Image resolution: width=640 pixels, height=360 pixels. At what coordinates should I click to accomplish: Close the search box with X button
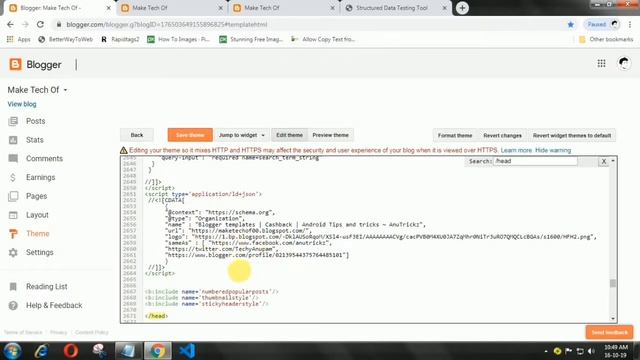coord(603,162)
